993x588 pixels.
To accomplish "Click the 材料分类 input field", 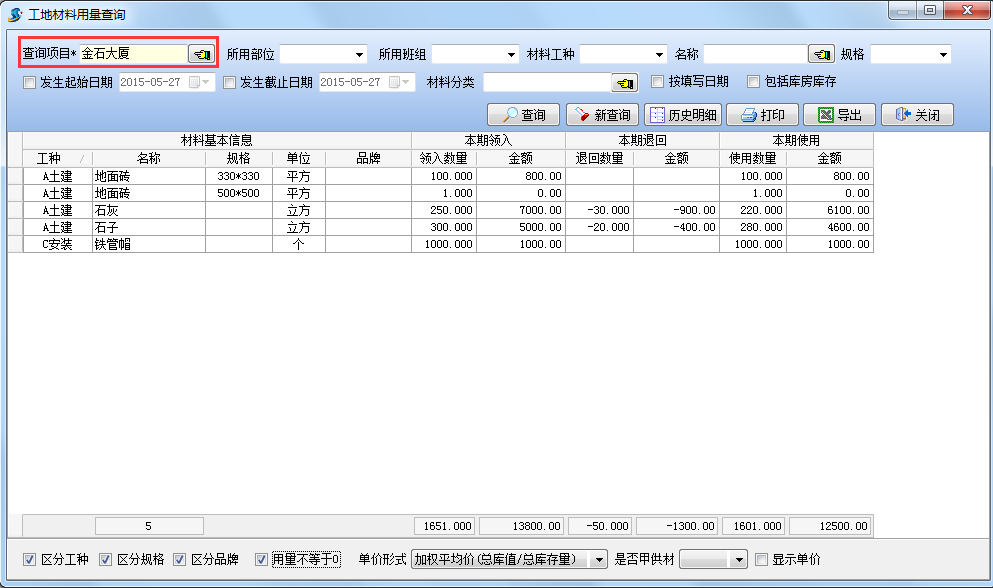I will 546,82.
